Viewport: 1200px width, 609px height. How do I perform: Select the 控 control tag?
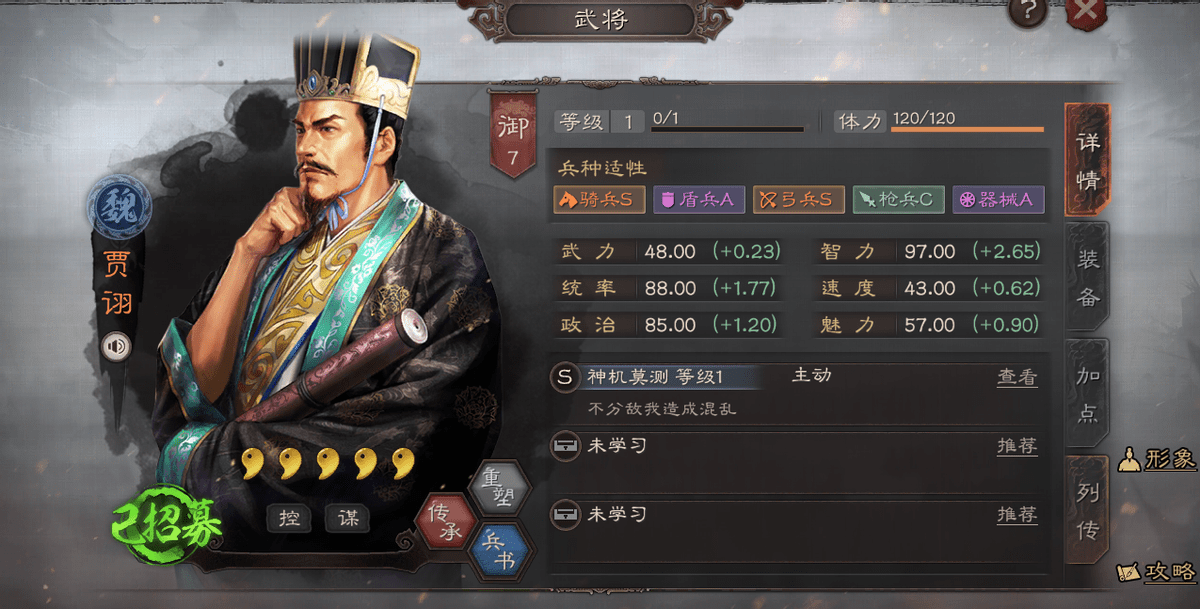pos(289,518)
